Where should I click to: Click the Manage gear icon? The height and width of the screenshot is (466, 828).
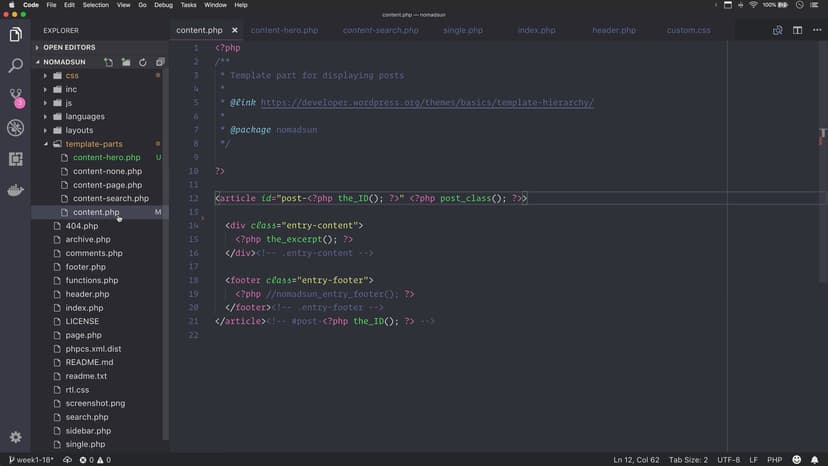(x=15, y=438)
